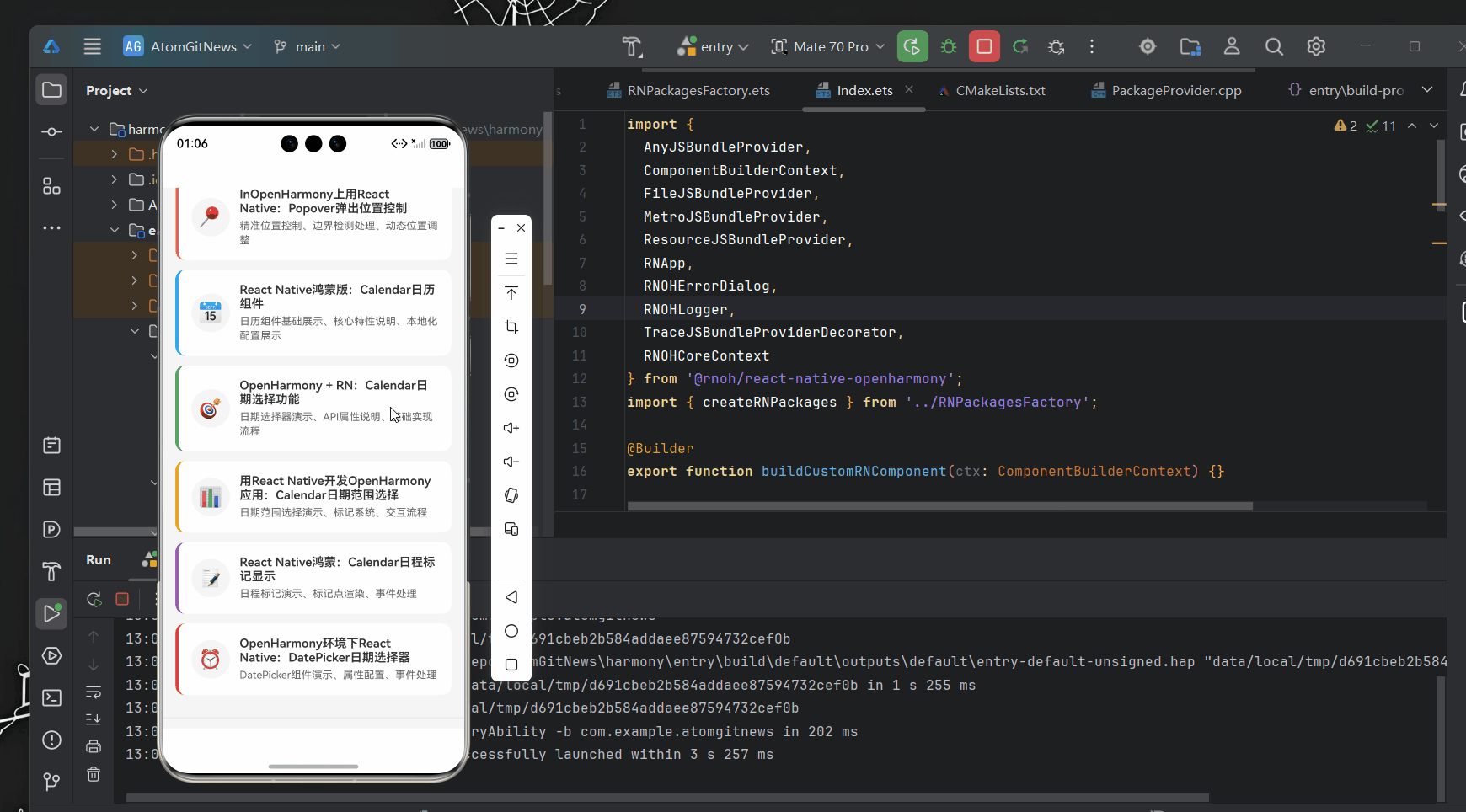Open the Mate 70 Pro device dropdown
The image size is (1466, 812).
coord(828,46)
